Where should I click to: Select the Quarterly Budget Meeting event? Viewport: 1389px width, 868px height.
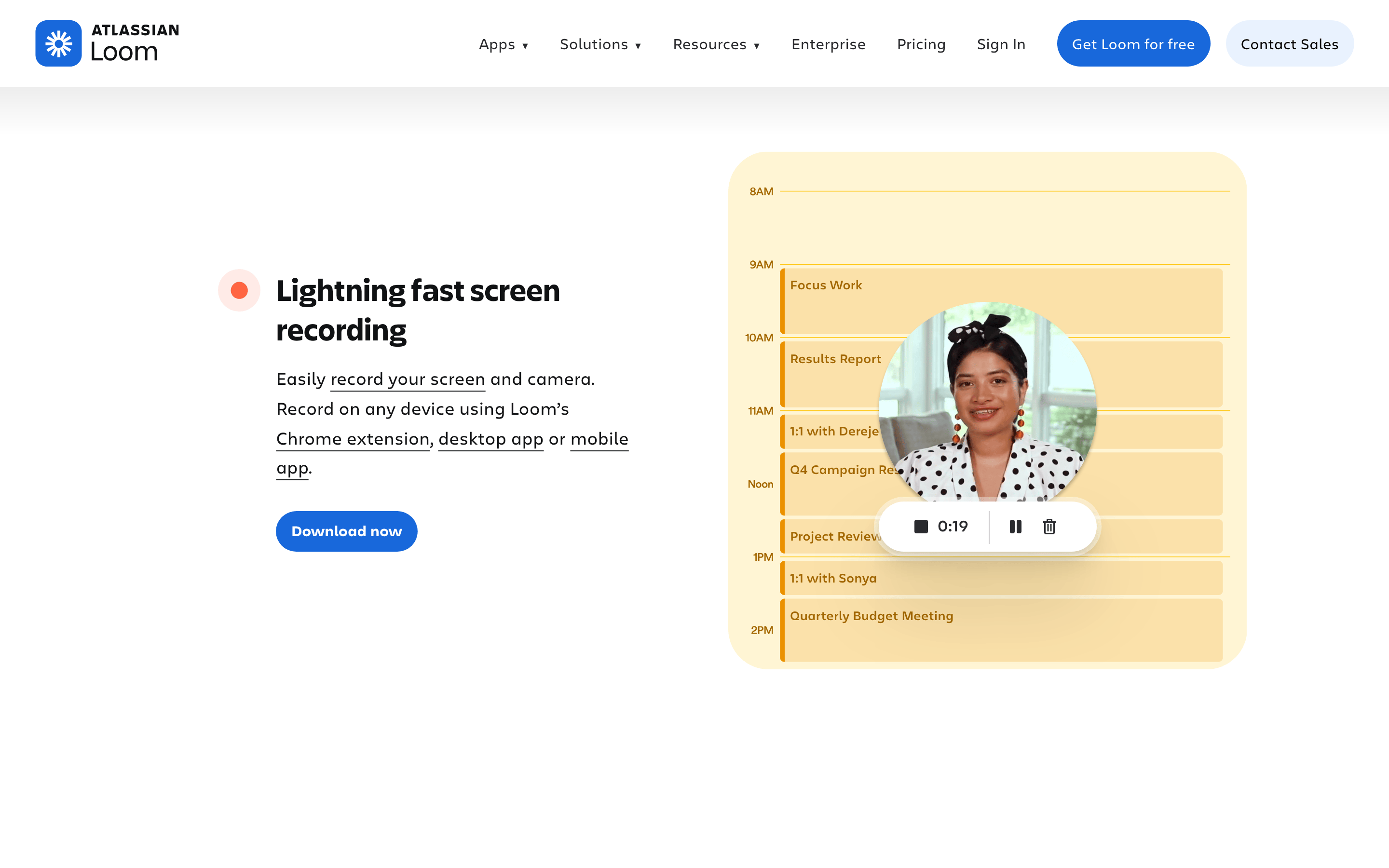click(1001, 630)
